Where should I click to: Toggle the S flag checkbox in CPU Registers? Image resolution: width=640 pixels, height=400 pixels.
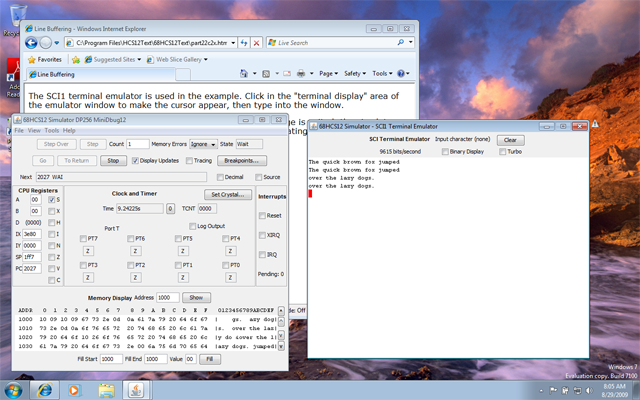click(x=51, y=200)
